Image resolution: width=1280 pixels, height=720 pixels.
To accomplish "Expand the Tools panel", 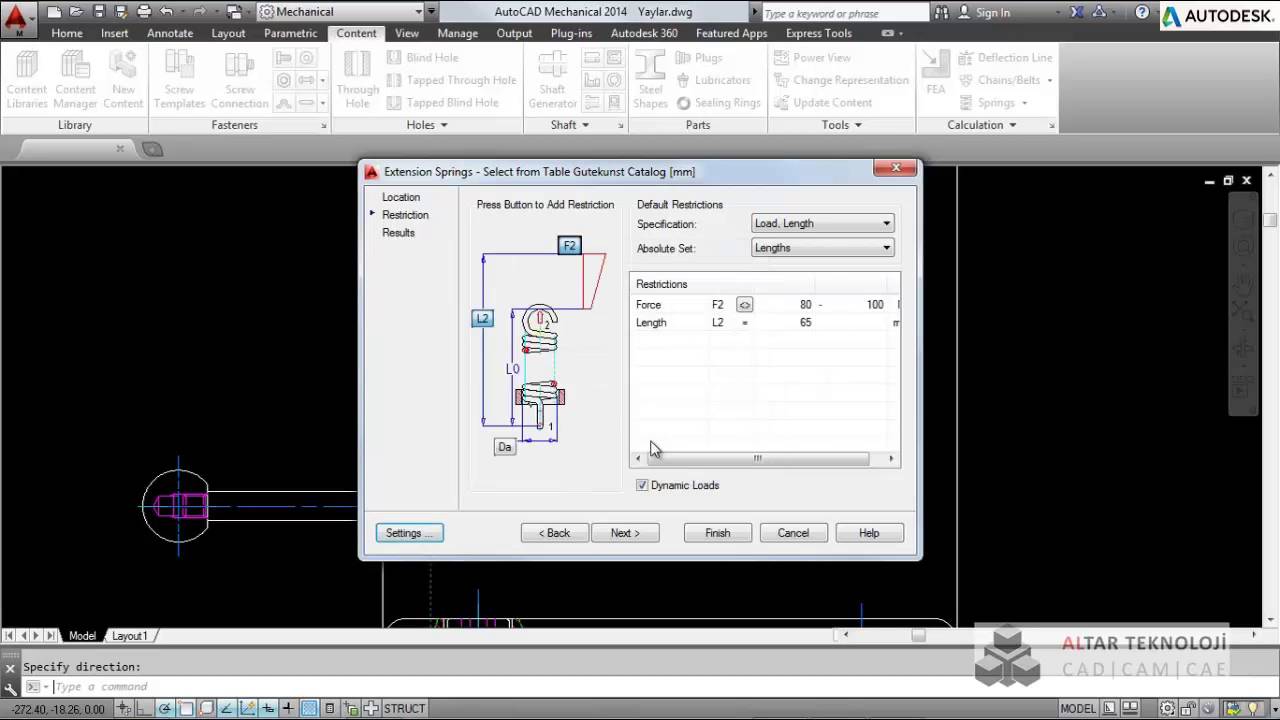I will [841, 125].
